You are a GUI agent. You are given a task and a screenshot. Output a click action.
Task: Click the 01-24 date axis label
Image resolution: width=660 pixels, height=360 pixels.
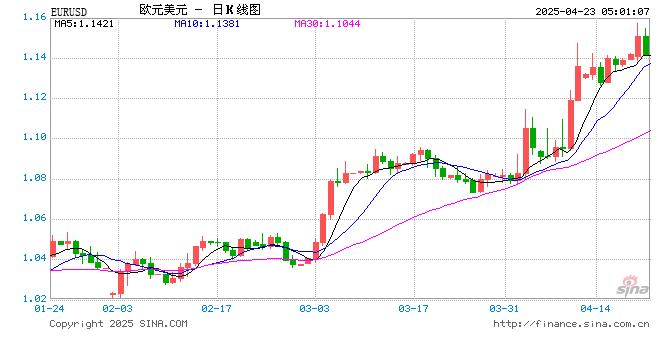(x=49, y=309)
